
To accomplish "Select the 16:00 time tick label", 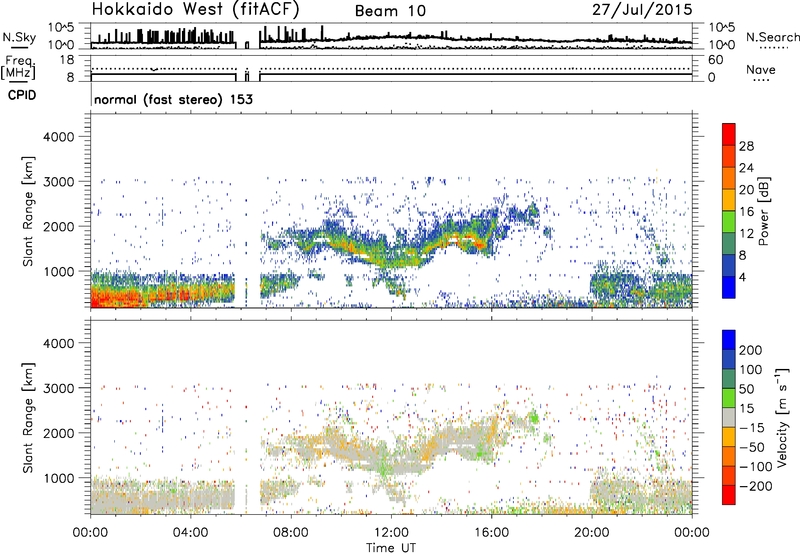I will (x=491, y=533).
